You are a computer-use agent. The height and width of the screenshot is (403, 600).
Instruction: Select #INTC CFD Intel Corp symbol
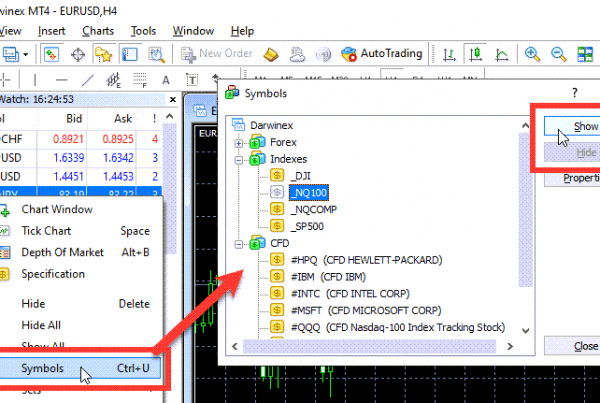(350, 294)
